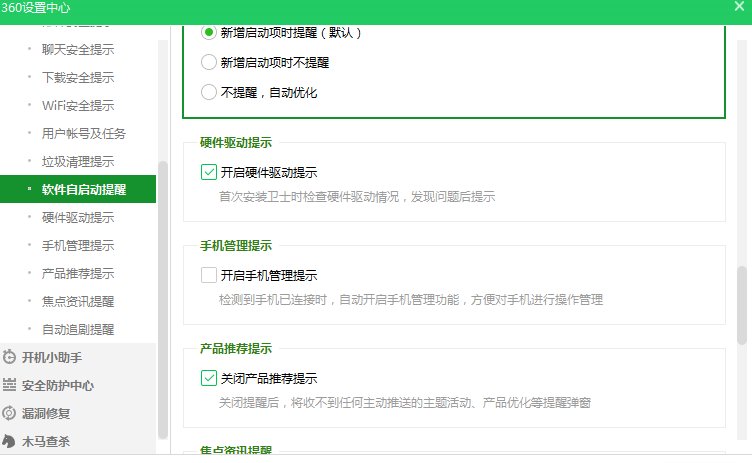Close the 360设置中心 window
Viewport: 752px width, 463px height.
coord(739,6)
